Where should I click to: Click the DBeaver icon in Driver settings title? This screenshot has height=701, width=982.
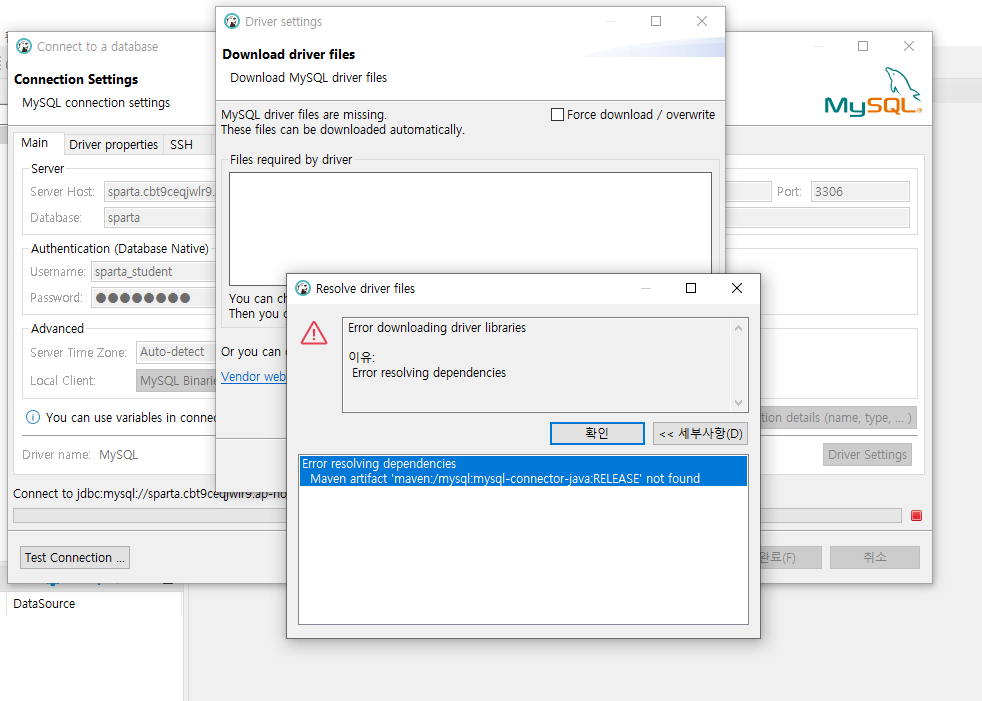click(x=232, y=21)
